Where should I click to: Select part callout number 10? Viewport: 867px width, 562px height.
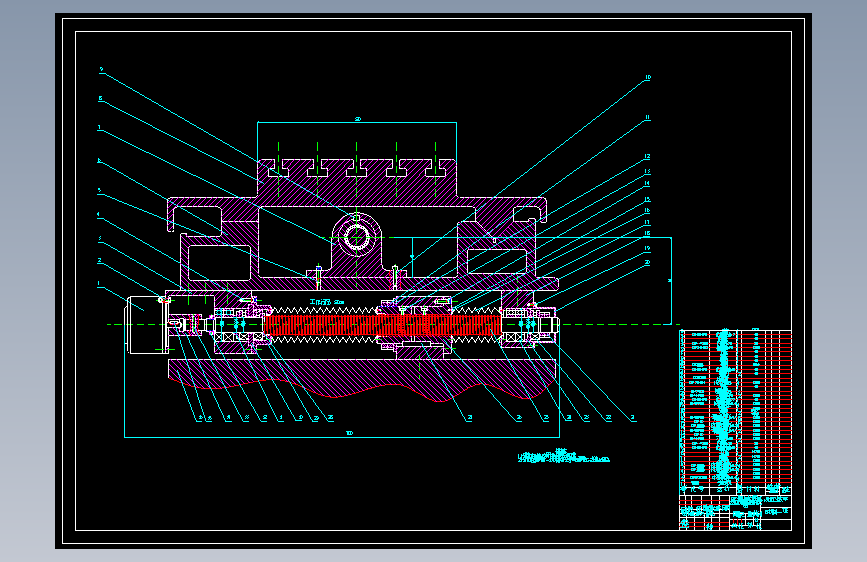pyautogui.click(x=647, y=77)
